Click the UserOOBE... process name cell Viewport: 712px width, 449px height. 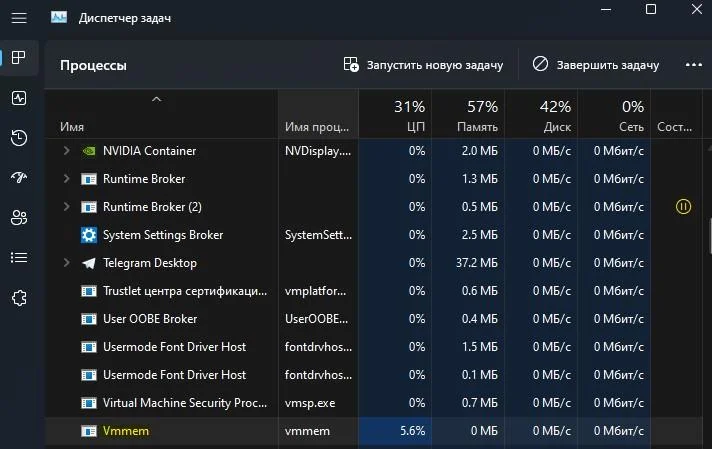tap(316, 319)
